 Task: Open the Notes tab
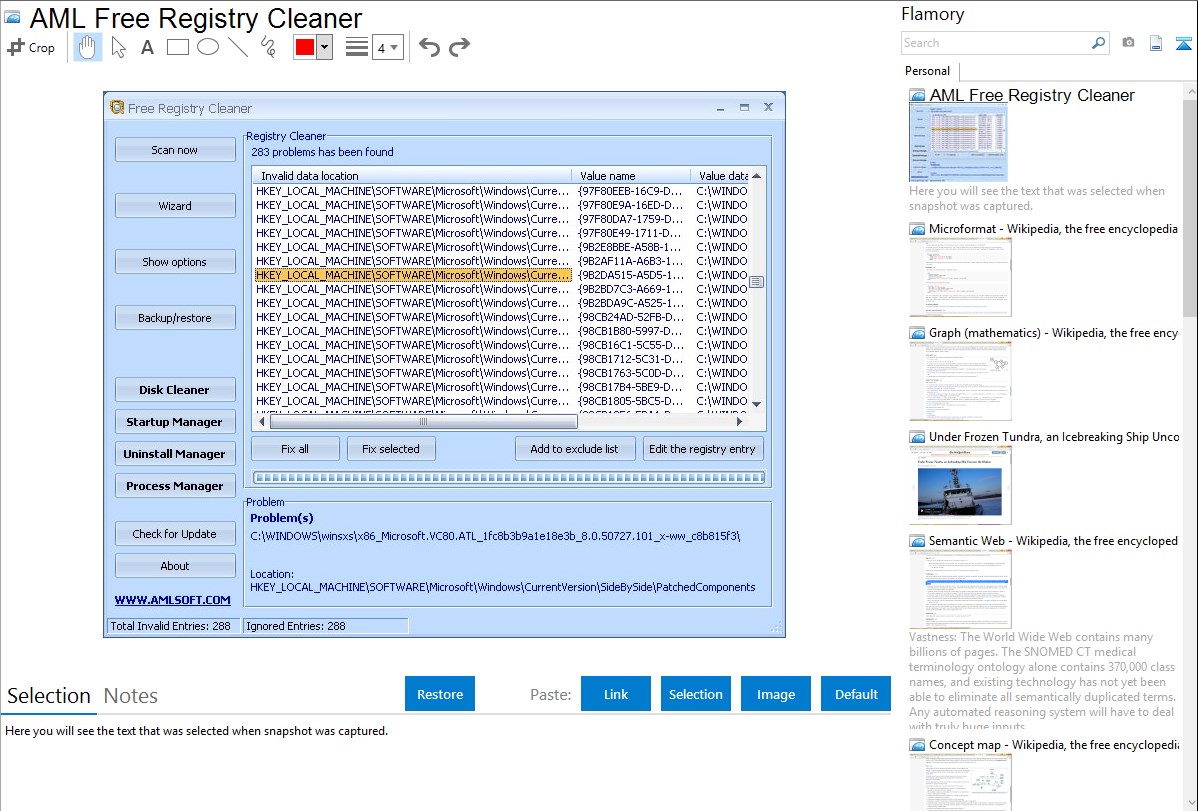point(131,696)
